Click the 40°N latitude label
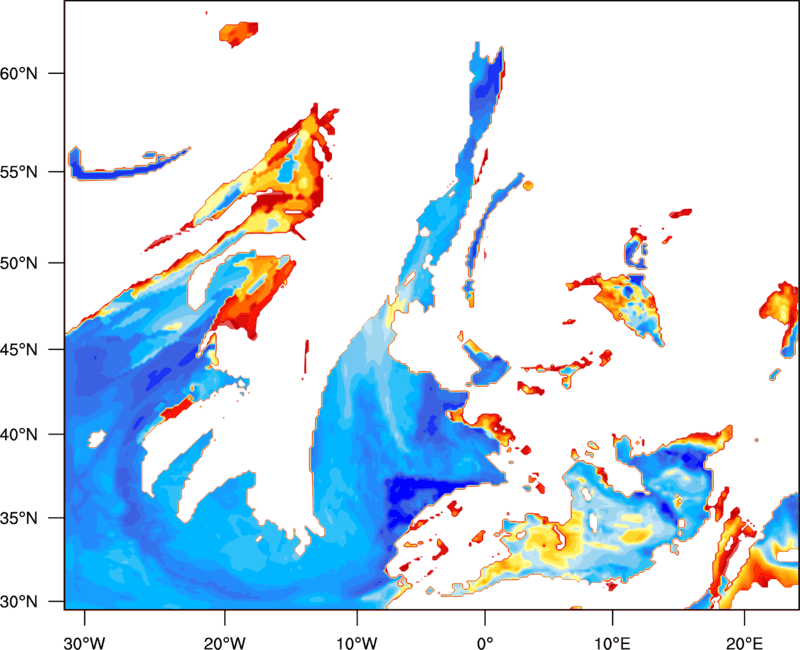 point(19,435)
